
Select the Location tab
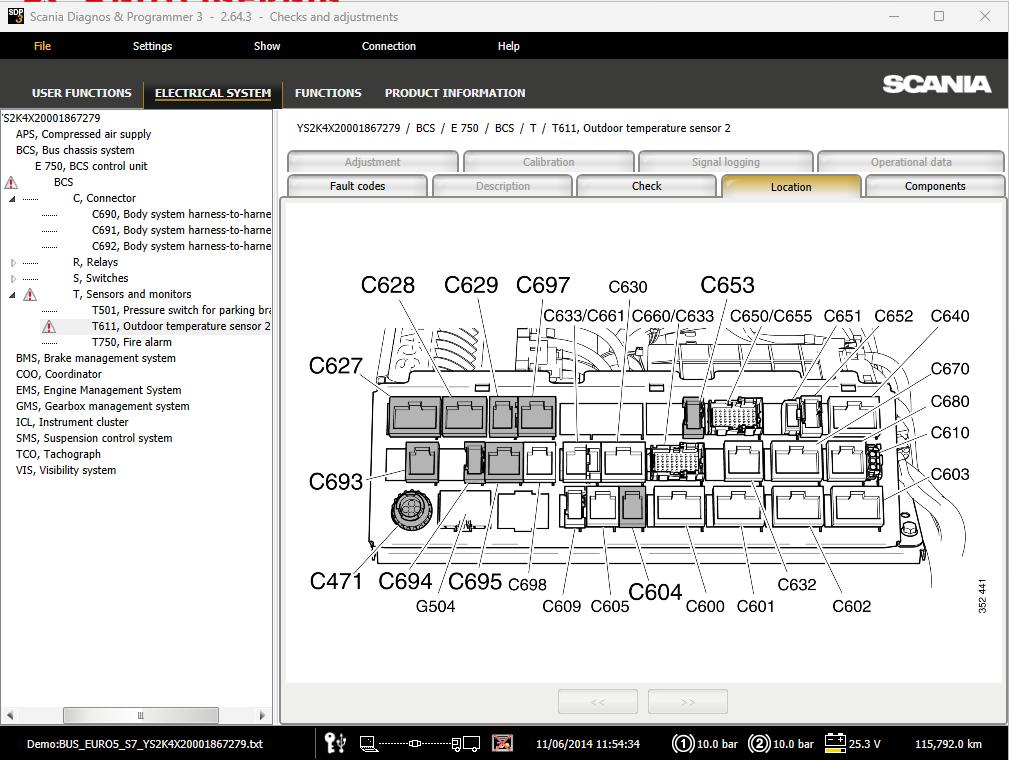tap(791, 187)
